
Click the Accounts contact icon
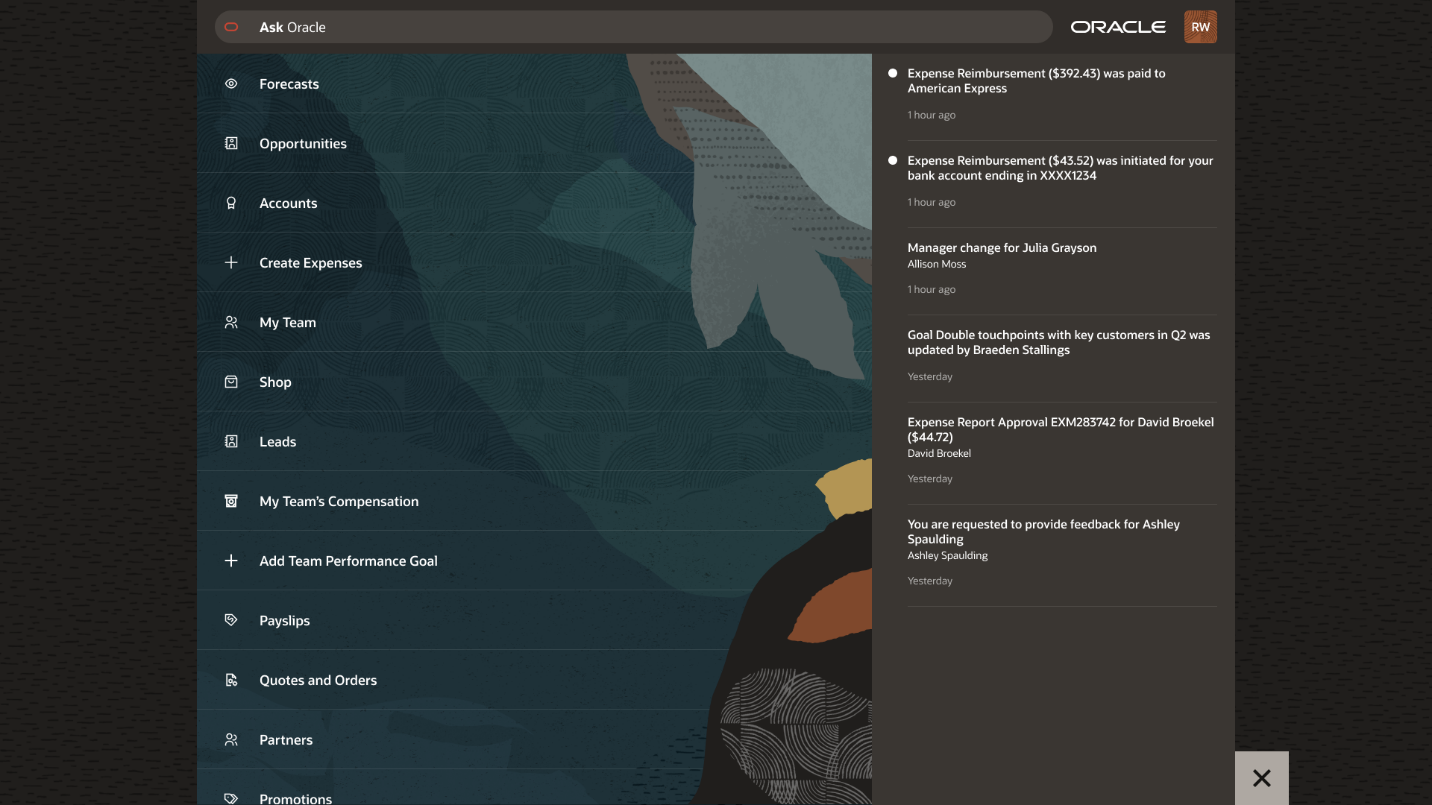[x=231, y=203]
